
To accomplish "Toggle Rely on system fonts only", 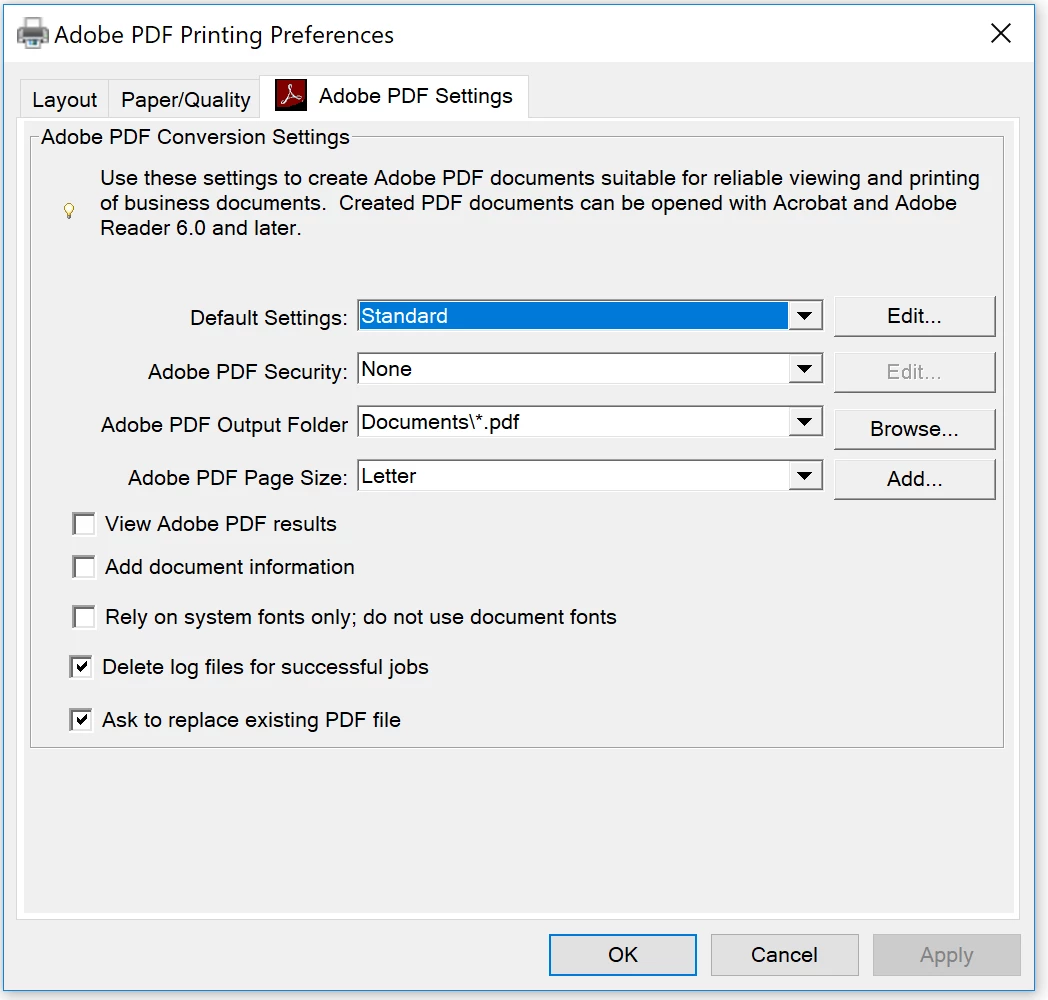I will pyautogui.click(x=84, y=617).
